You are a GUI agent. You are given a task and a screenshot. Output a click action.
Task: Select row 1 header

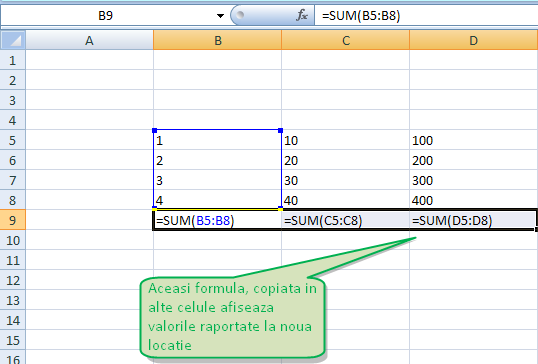(13, 60)
